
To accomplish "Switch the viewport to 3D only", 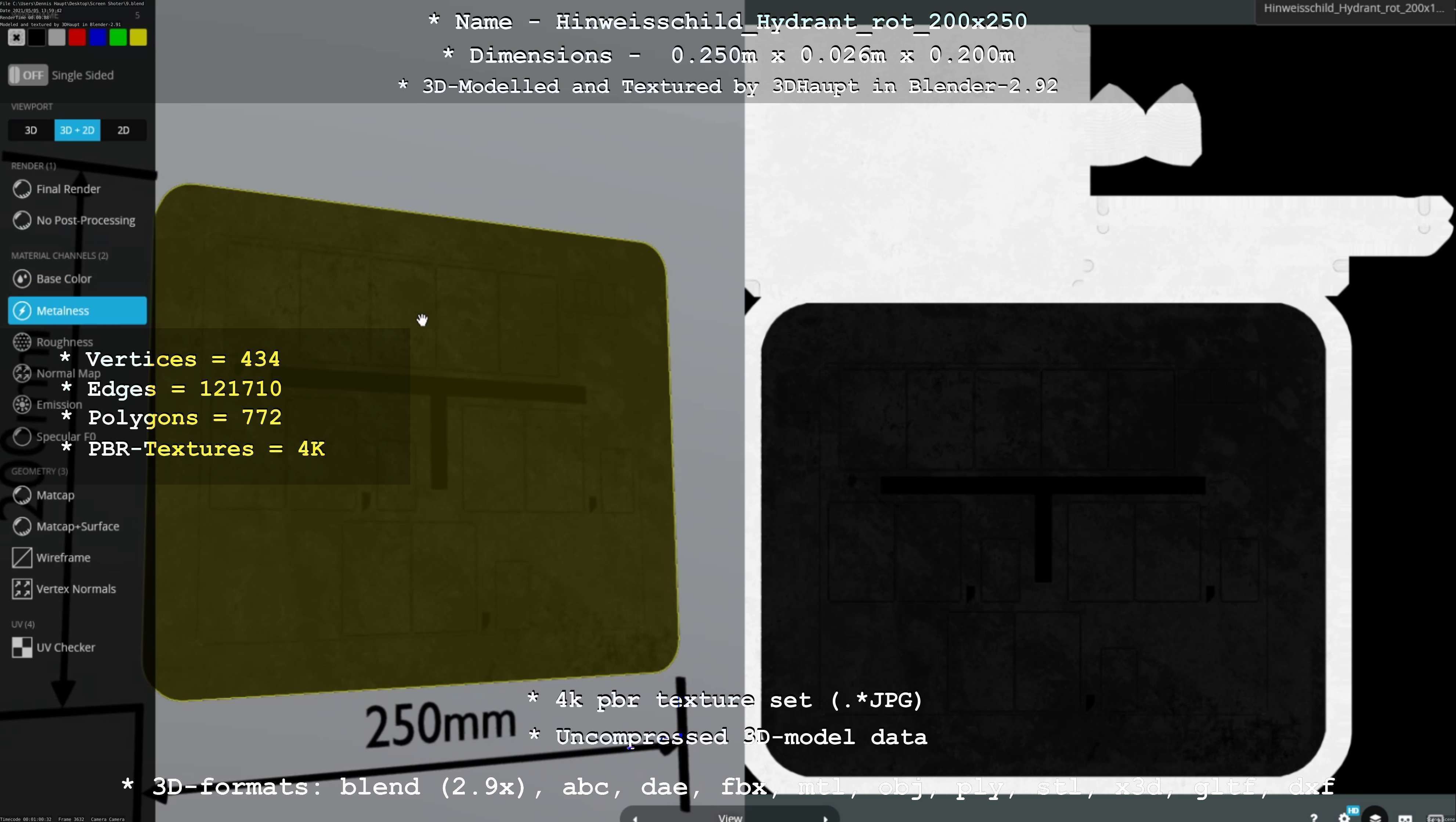I will (31, 130).
